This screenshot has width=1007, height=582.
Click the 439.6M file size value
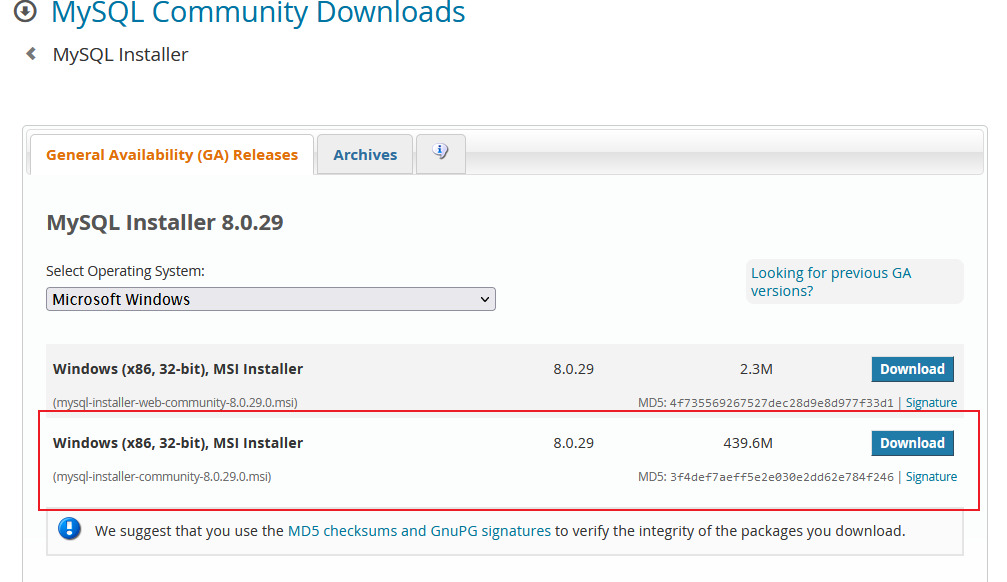pos(748,443)
